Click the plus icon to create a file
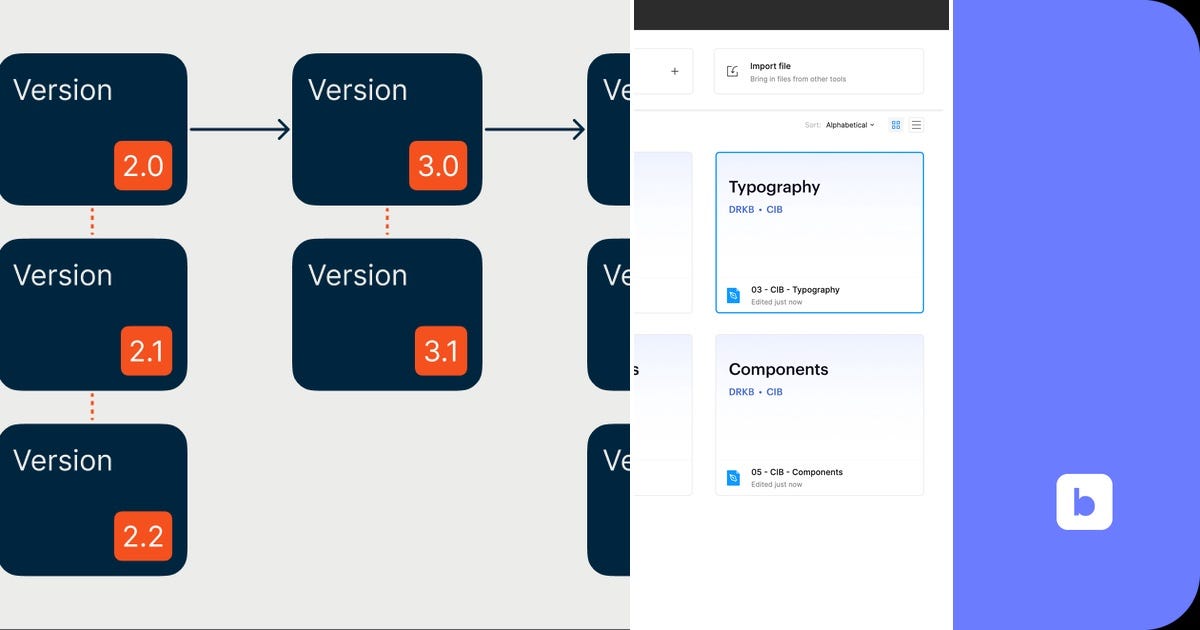Viewport: 1200px width, 630px height. [675, 70]
